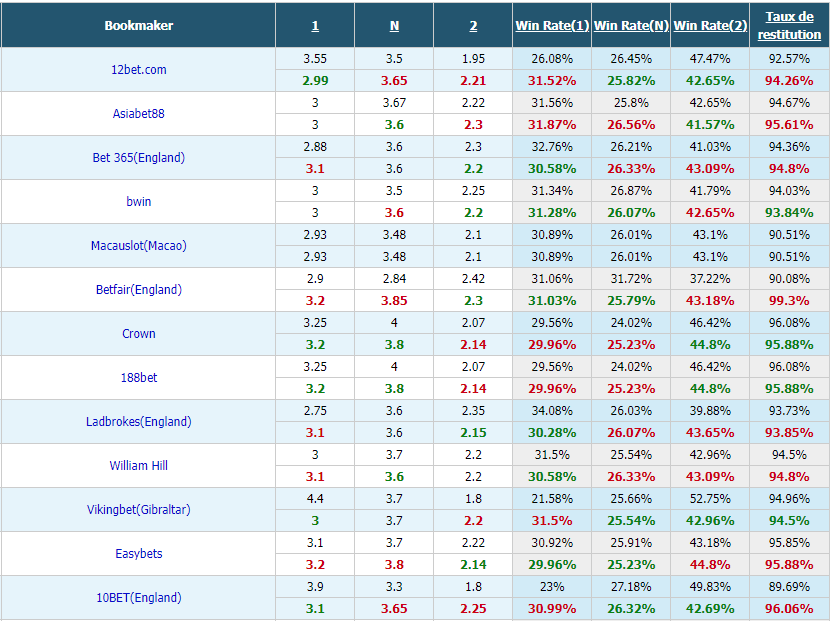The width and height of the screenshot is (831, 621).
Task: Sort by column header 1
Action: 315,25
